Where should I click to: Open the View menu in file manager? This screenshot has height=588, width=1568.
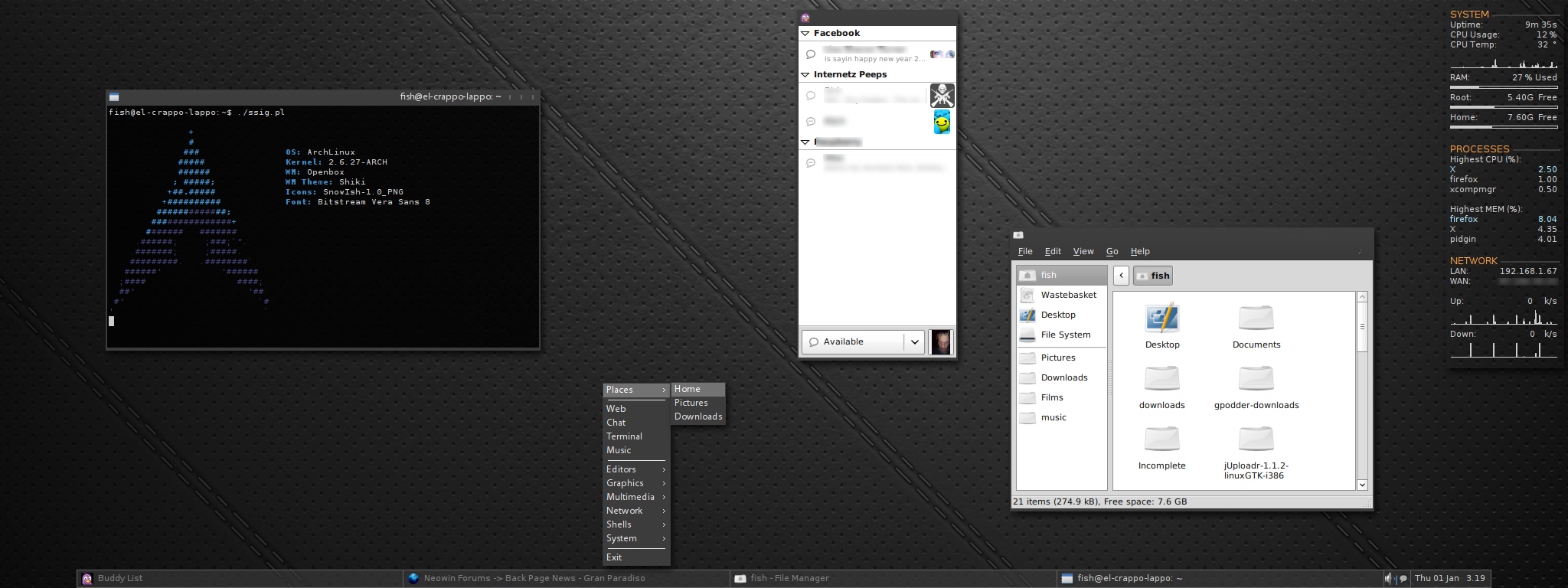[x=1083, y=251]
